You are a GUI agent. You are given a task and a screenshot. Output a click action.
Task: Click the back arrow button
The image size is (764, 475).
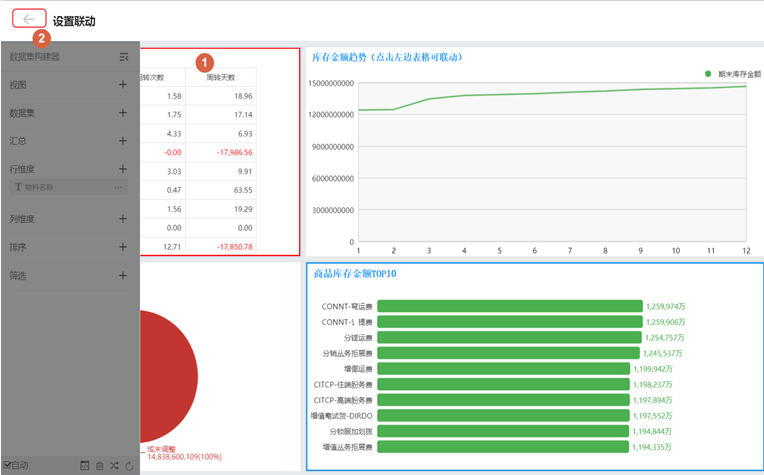pos(29,19)
